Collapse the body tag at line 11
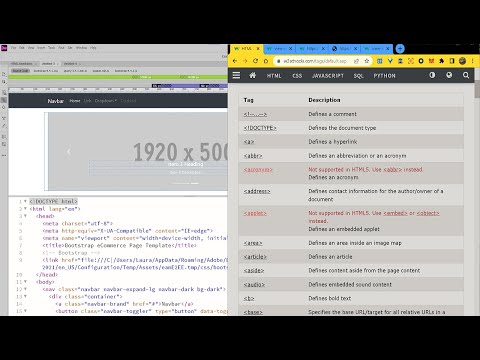480x360 pixels. tap(25, 282)
